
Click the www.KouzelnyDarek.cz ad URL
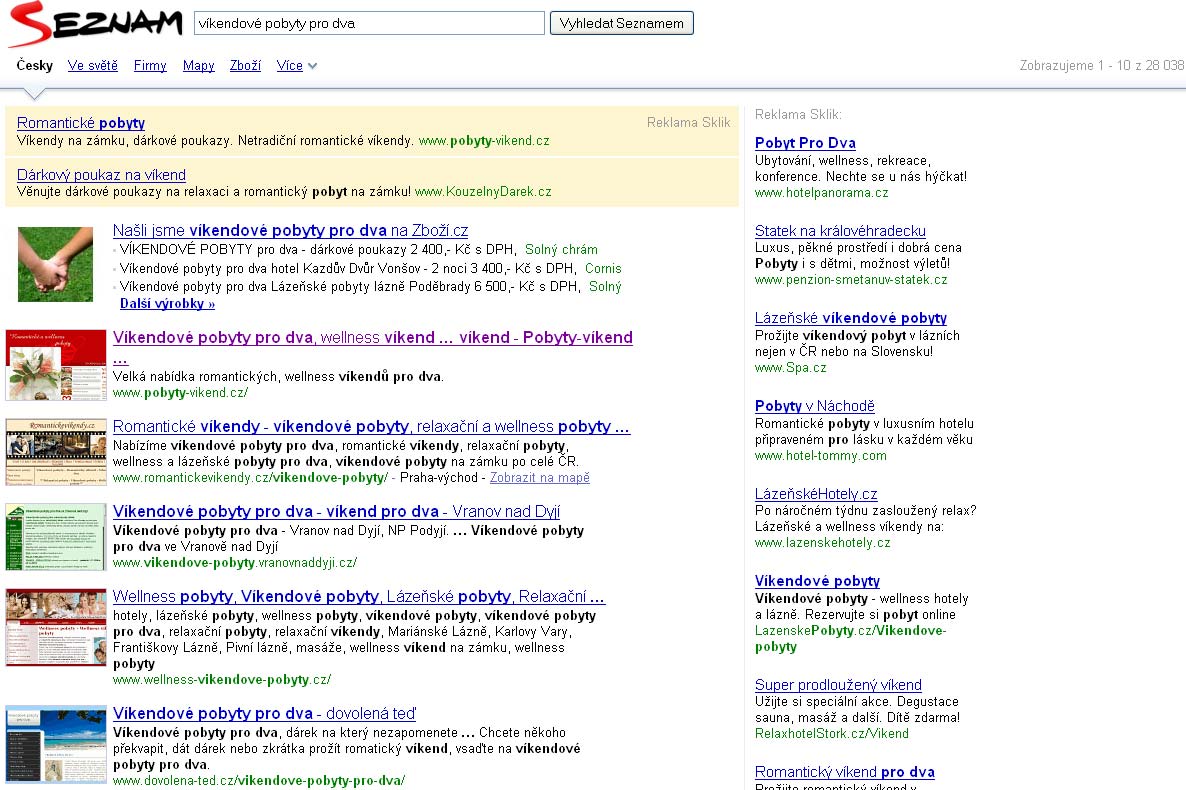point(483,191)
